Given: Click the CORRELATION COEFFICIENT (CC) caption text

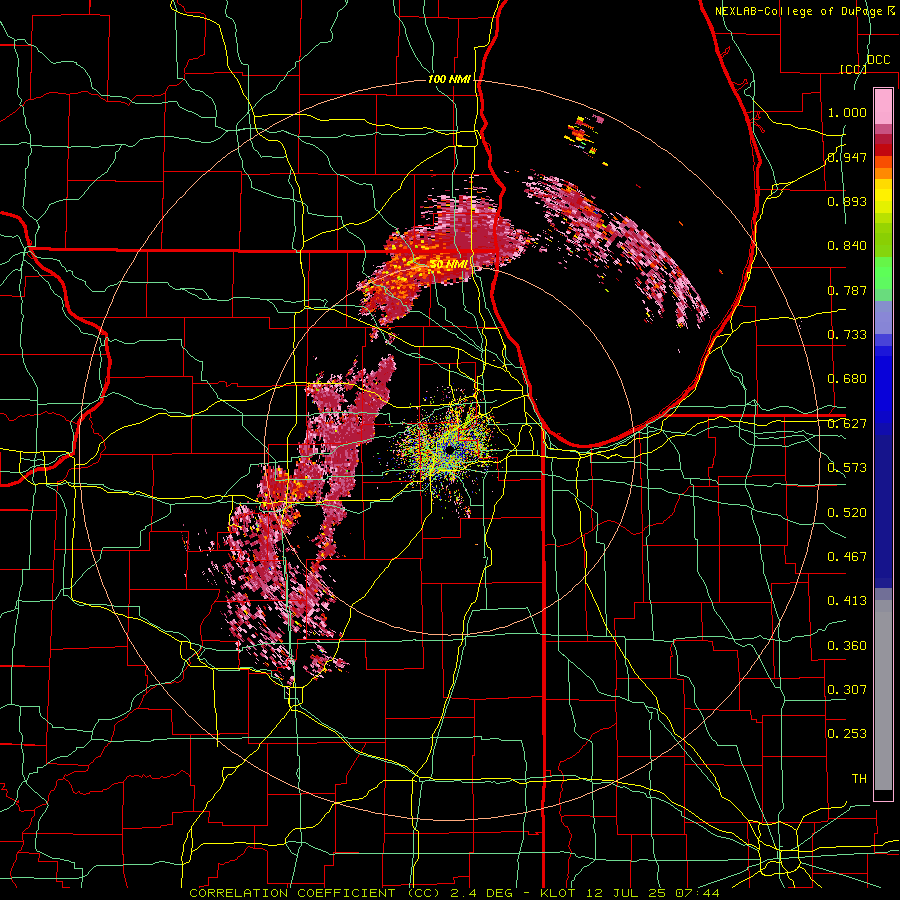Looking at the screenshot, I should coord(315,893).
